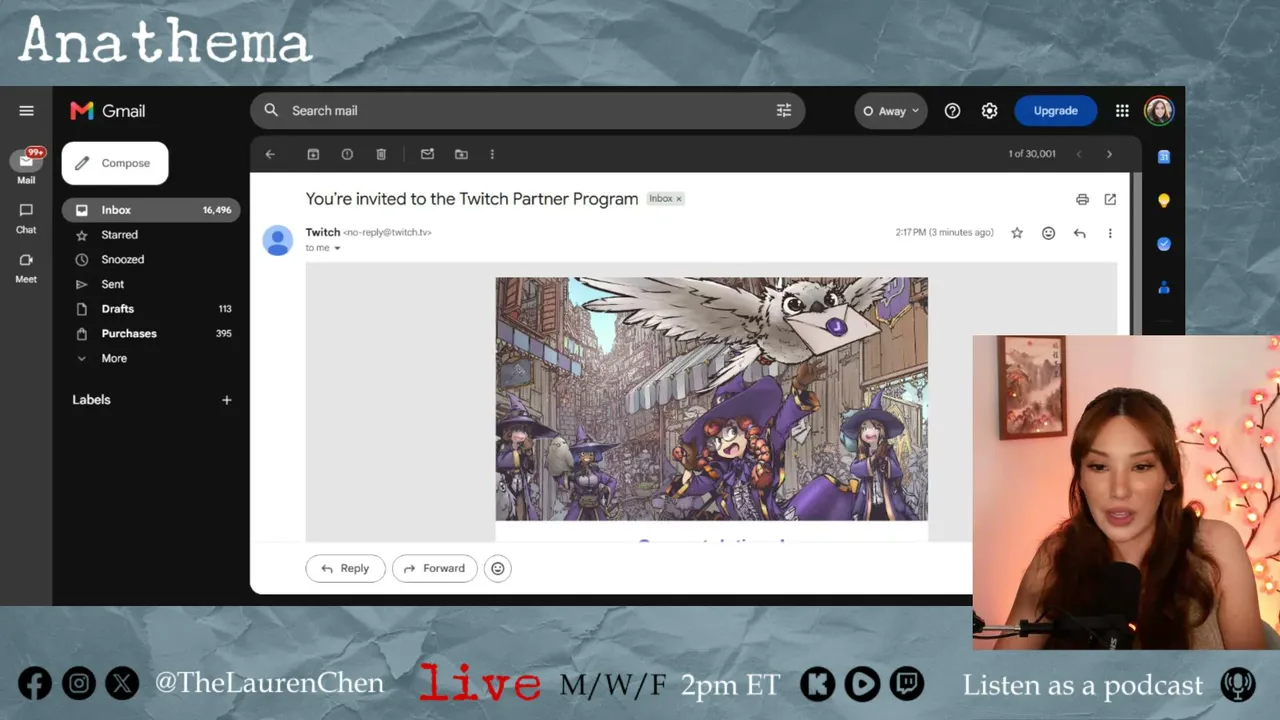Click the Twitch icon in the stream overlay
1280x720 pixels.
(907, 684)
